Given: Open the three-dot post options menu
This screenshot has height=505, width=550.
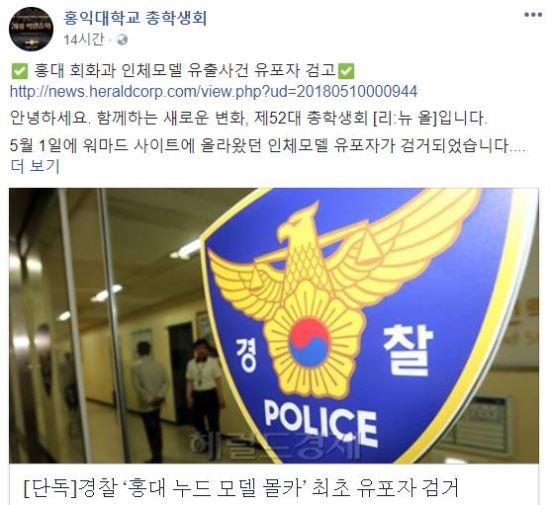Looking at the screenshot, I should pos(533,15).
